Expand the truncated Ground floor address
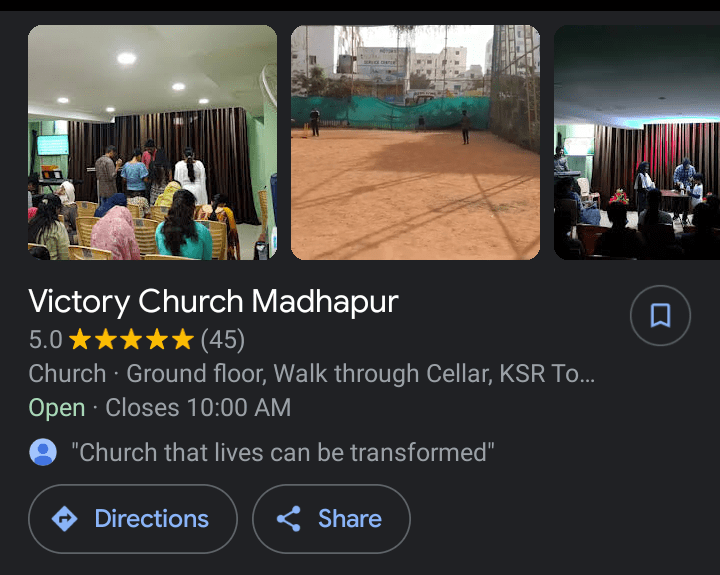720x575 pixels. [360, 373]
